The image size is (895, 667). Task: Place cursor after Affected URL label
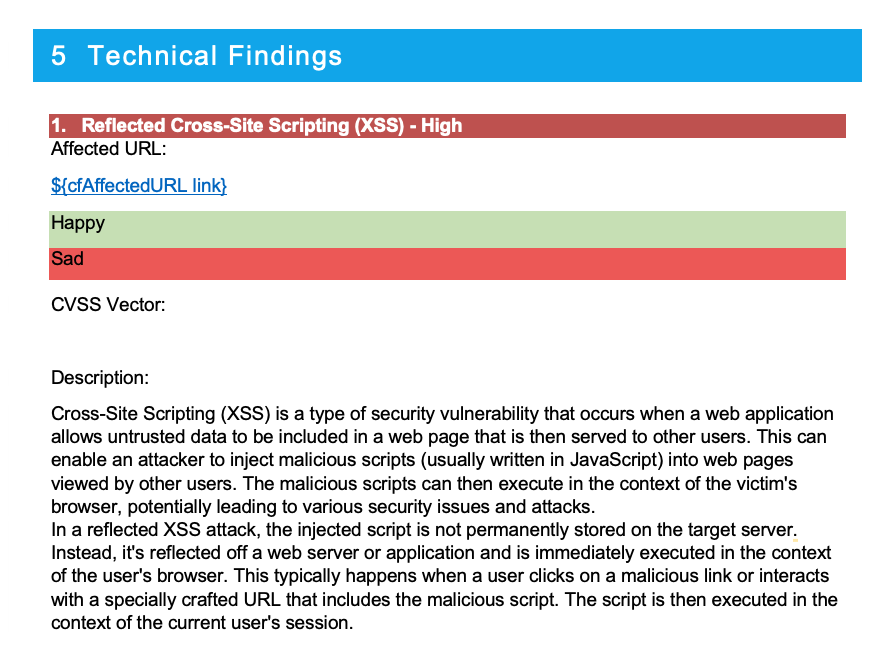coord(167,149)
